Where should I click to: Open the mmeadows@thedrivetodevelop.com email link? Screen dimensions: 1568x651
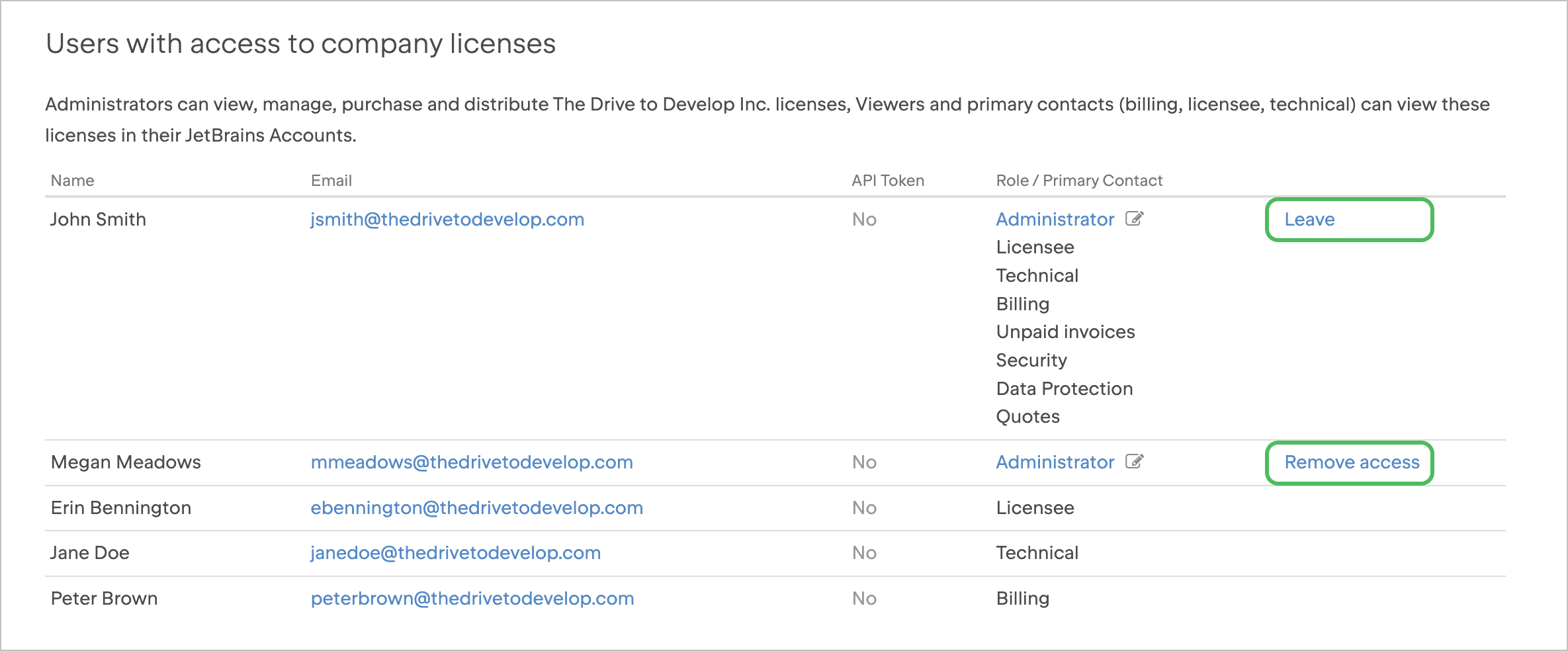pos(472,462)
